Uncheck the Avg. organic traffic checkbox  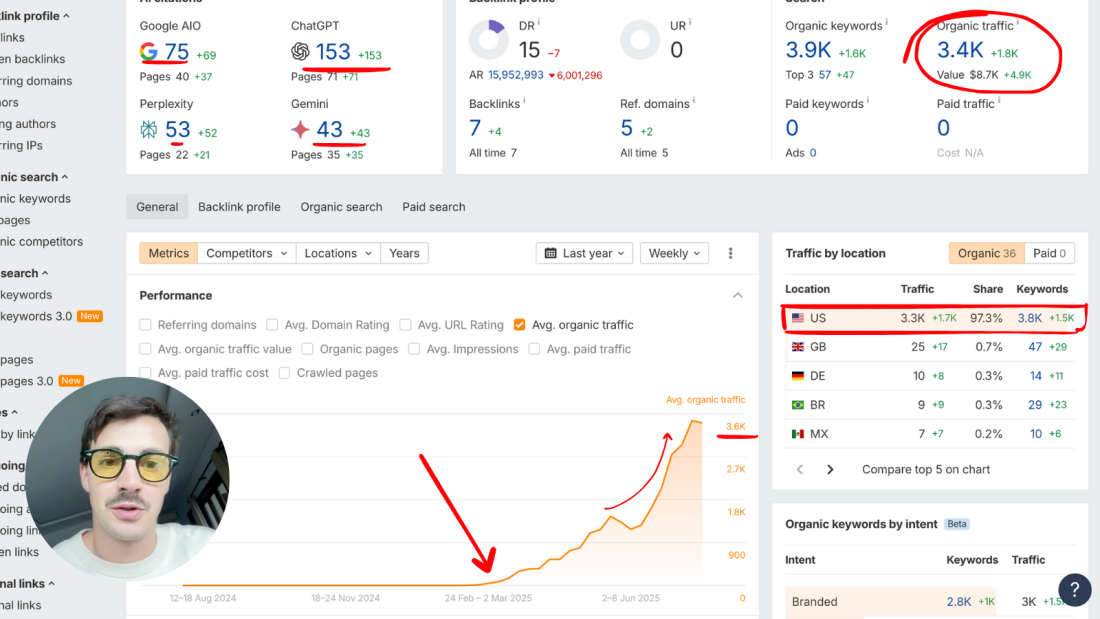[x=520, y=325]
